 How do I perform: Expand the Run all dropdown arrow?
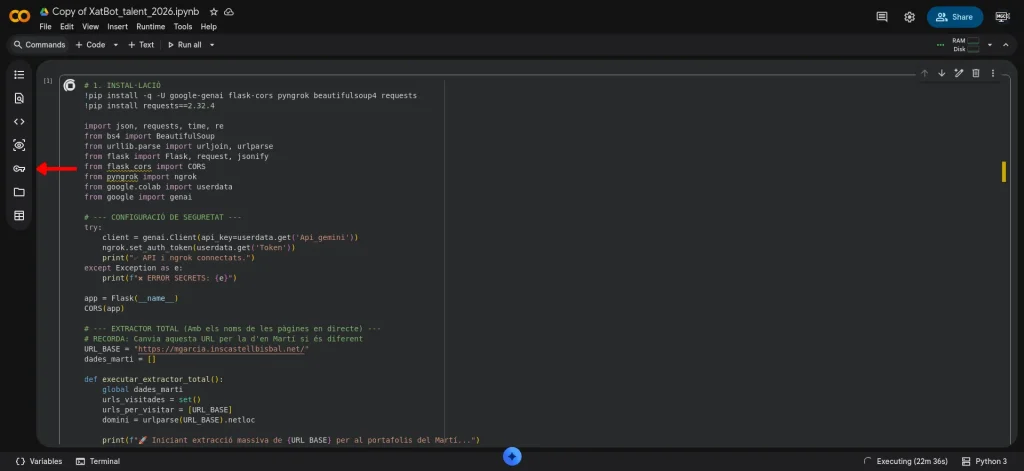click(212, 45)
